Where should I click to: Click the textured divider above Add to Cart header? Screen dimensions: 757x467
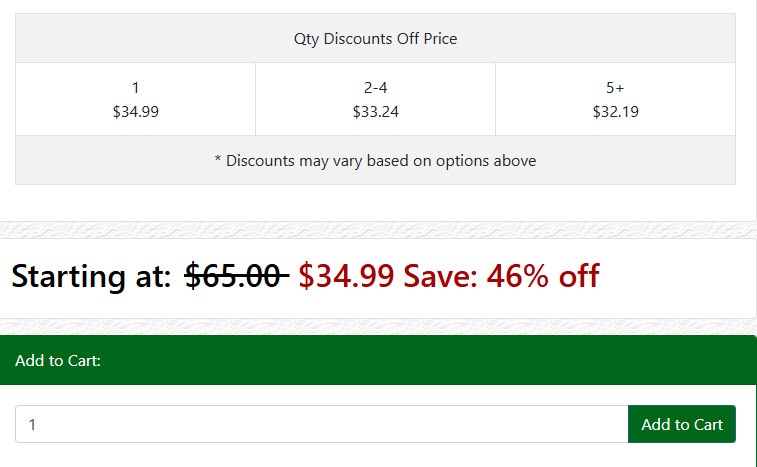click(x=378, y=327)
